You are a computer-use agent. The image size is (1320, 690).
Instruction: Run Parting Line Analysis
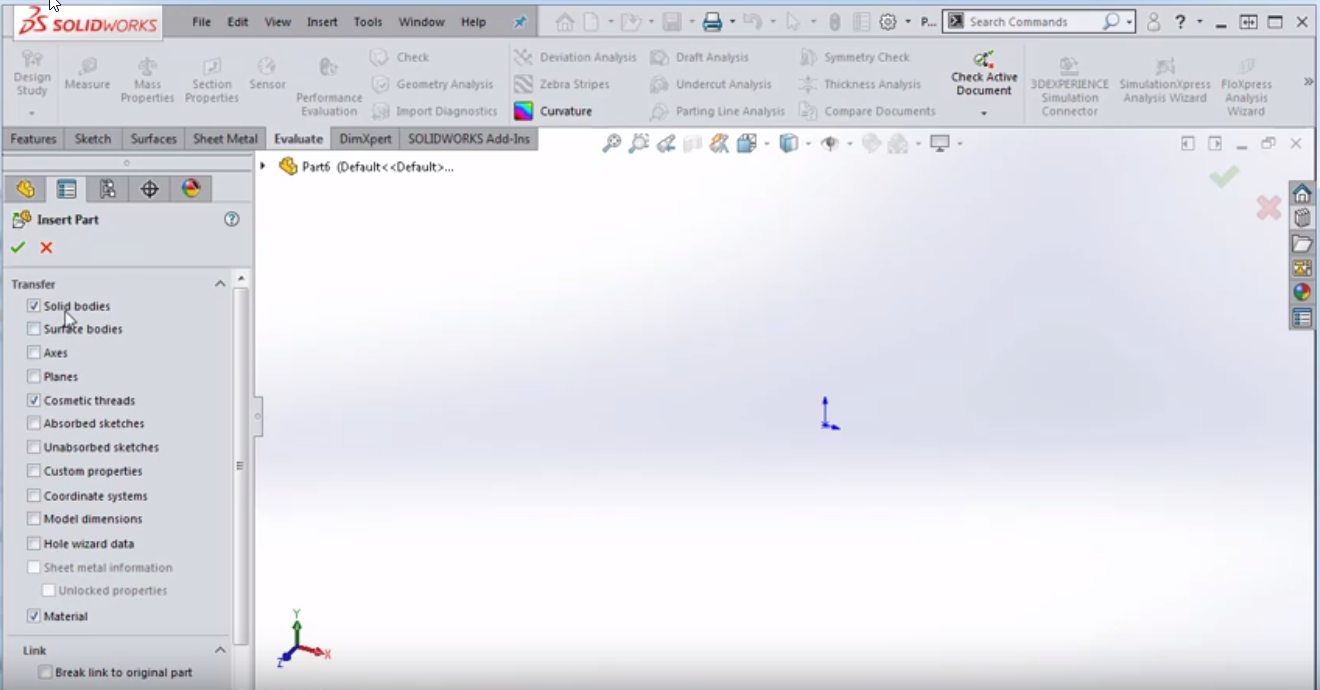(x=717, y=111)
